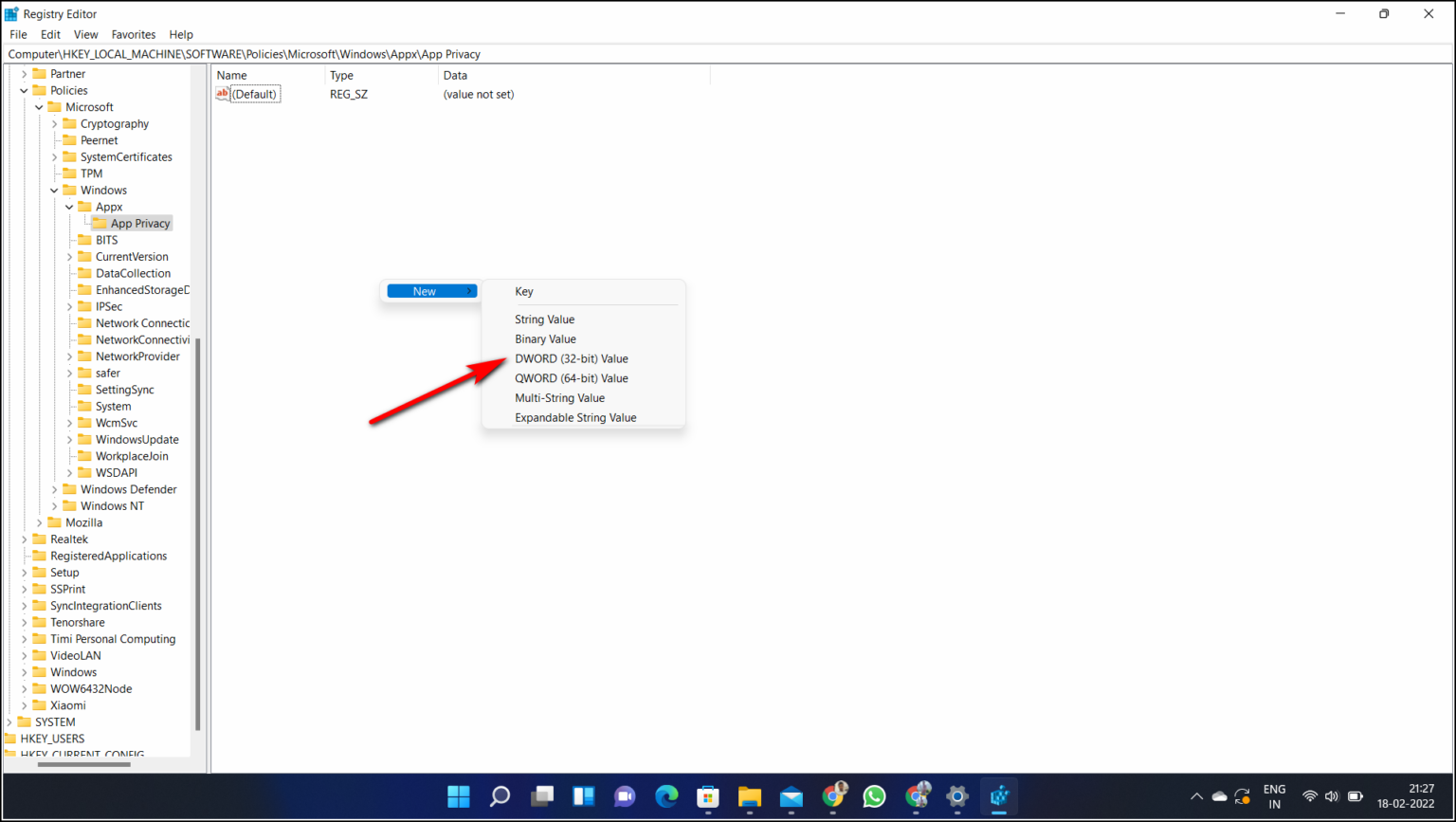Open Windows Search on the taskbar
The height and width of the screenshot is (822, 1456).
tap(500, 797)
